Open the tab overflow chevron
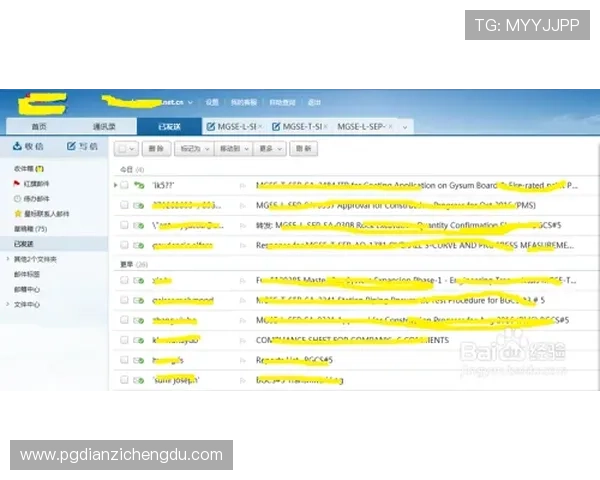The width and height of the screenshot is (600, 480). pyautogui.click(x=405, y=127)
